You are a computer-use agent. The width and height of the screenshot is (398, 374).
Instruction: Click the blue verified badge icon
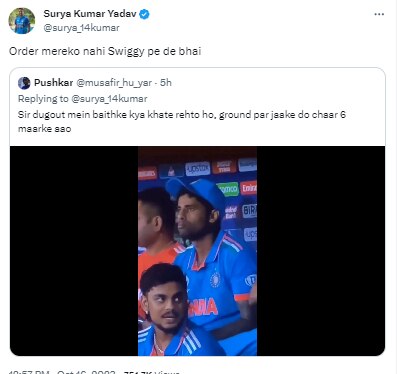[144, 14]
